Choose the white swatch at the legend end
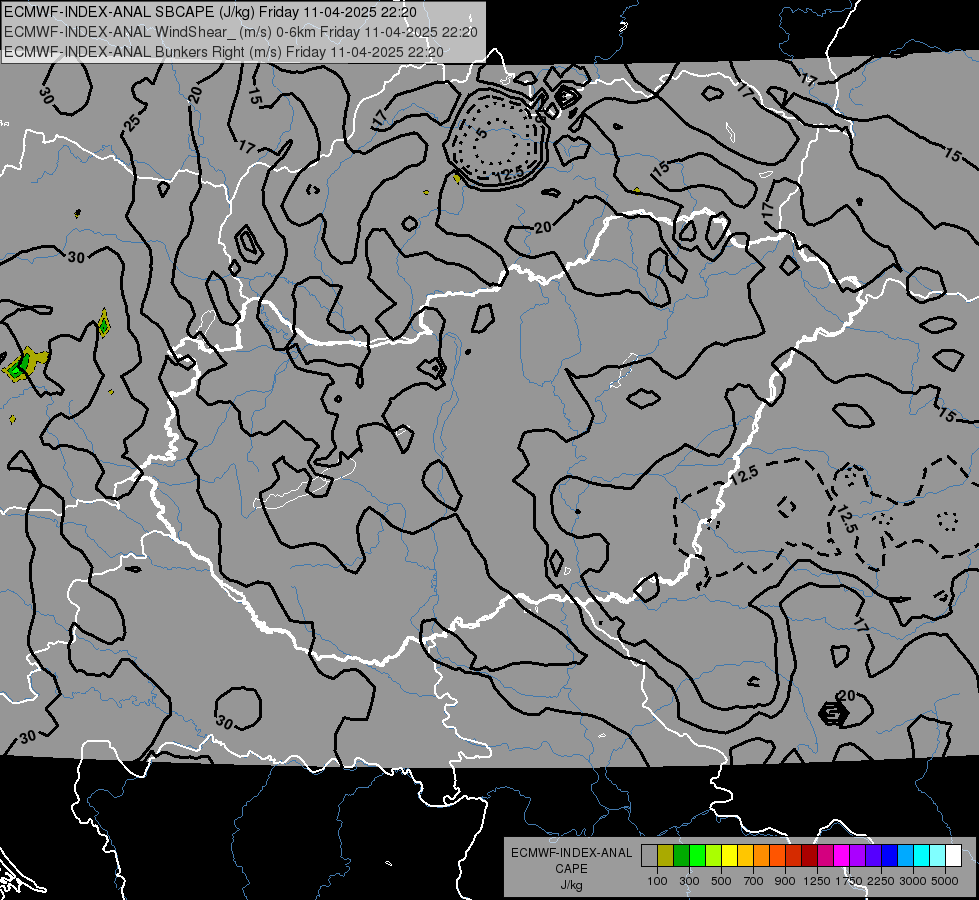Image resolution: width=979 pixels, height=900 pixels. tap(953, 856)
